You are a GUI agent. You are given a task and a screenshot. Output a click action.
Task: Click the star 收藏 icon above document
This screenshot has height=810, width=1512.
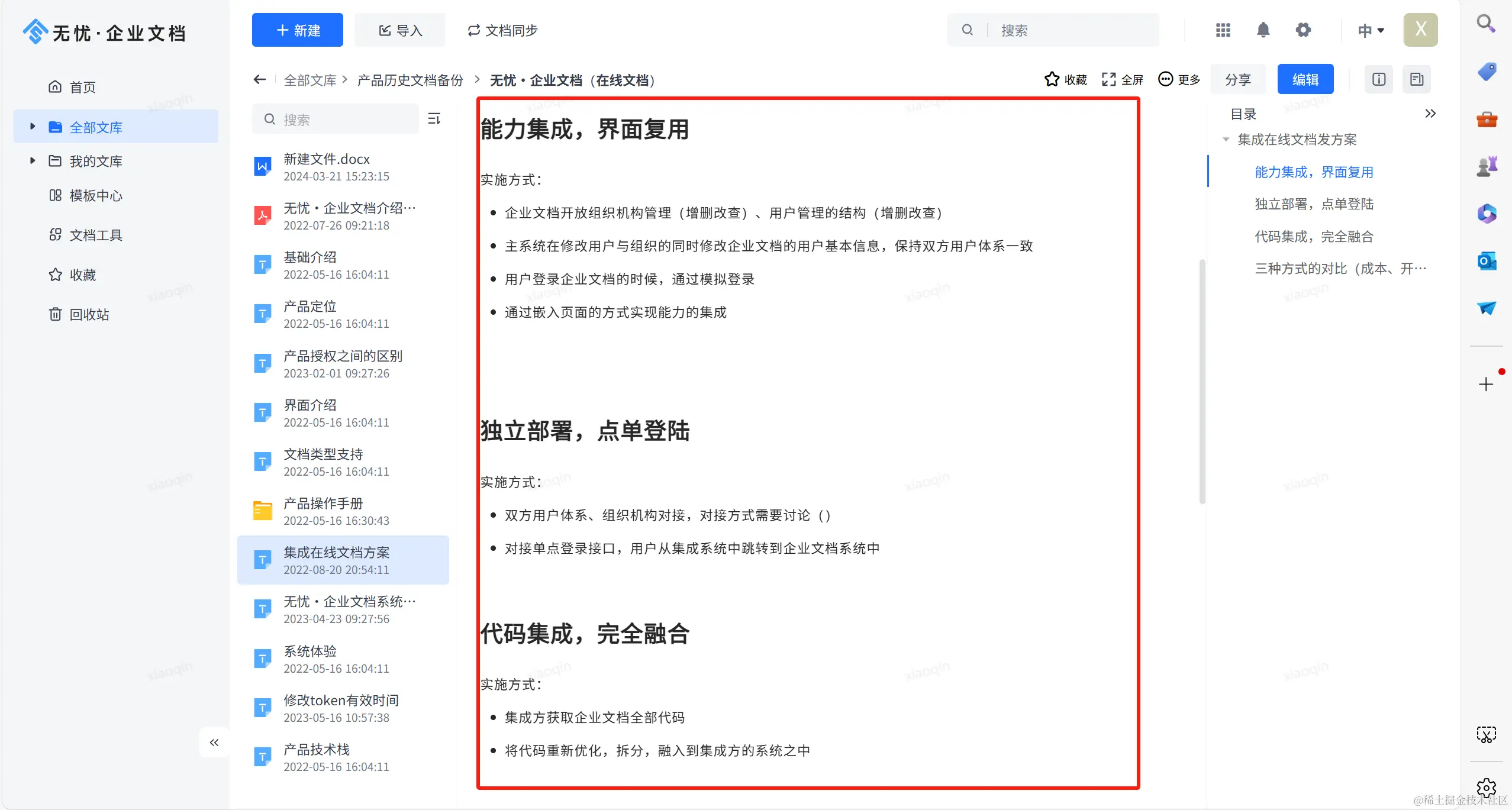coord(1052,79)
